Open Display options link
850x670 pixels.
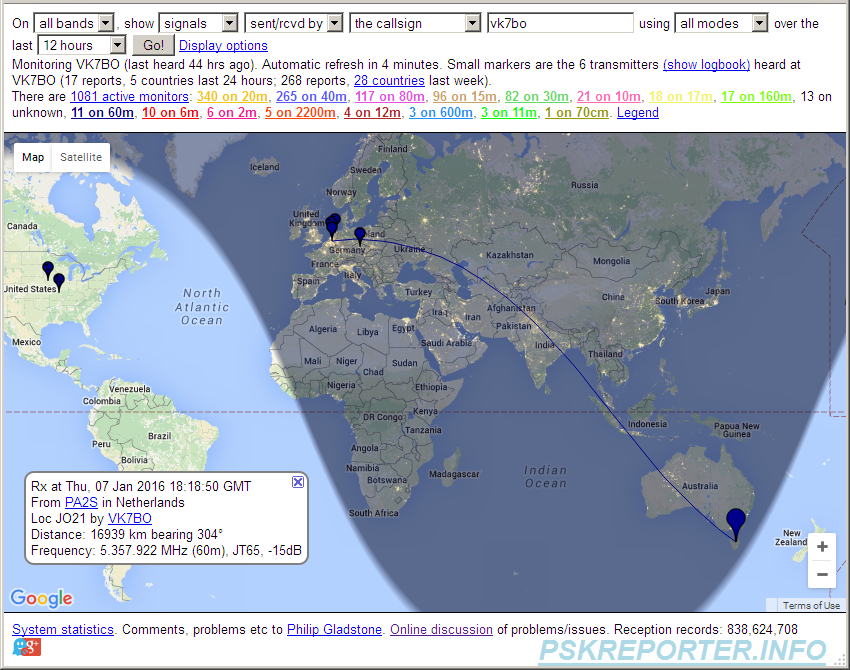click(223, 46)
